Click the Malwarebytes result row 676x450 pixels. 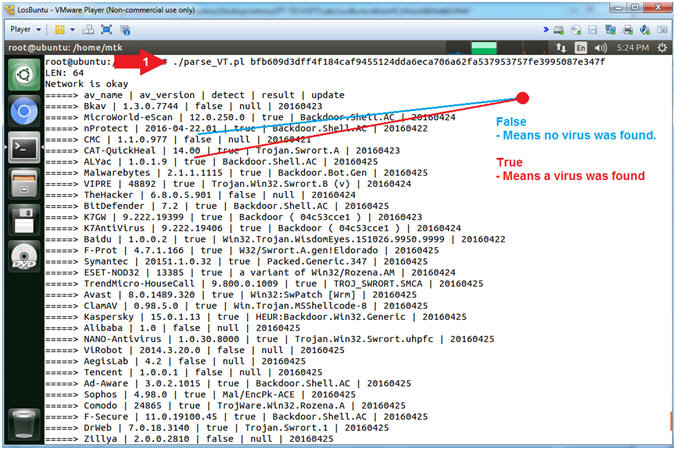click(237, 173)
